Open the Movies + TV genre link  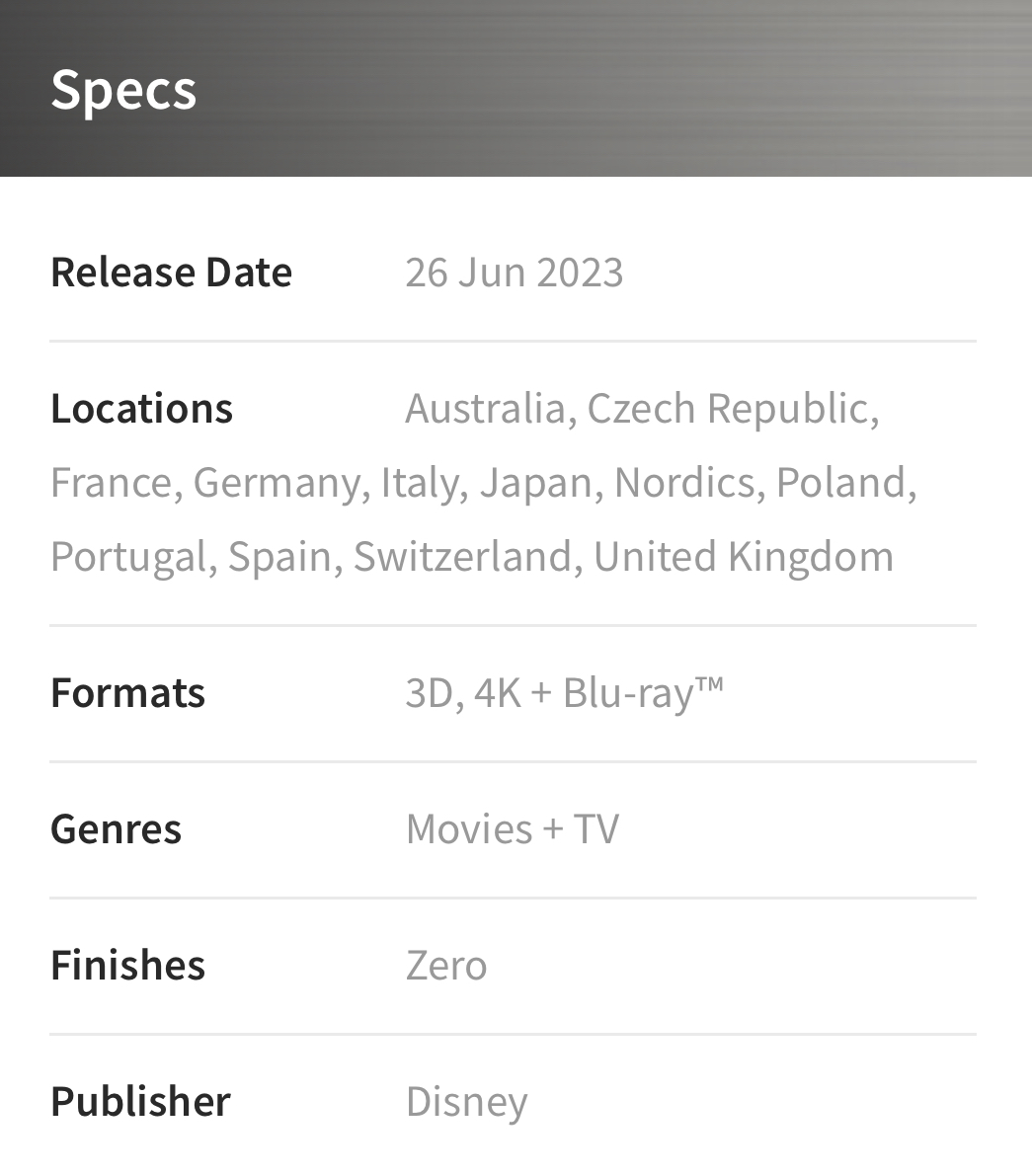click(x=513, y=829)
